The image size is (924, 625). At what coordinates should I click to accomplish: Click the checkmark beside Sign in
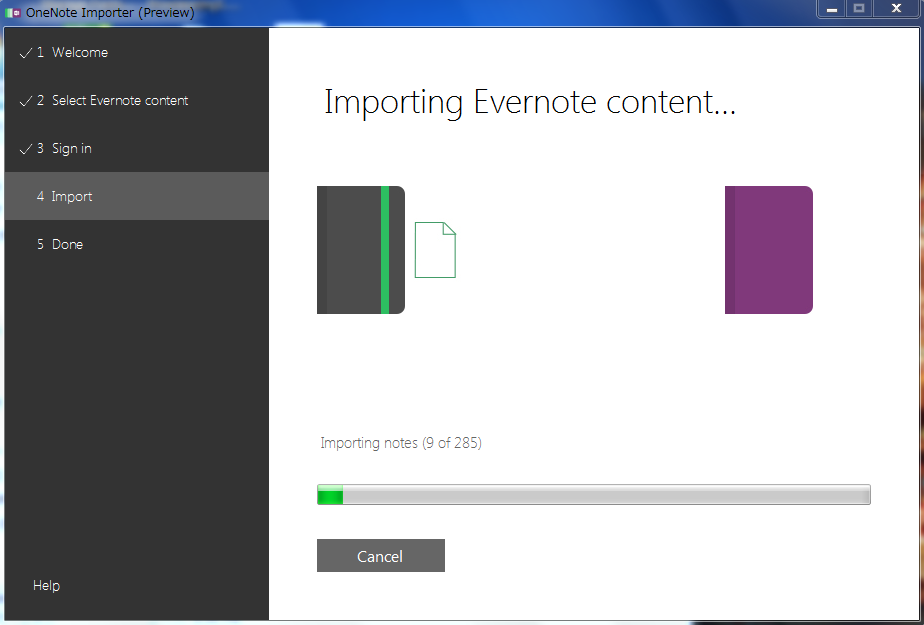pyautogui.click(x=25, y=149)
